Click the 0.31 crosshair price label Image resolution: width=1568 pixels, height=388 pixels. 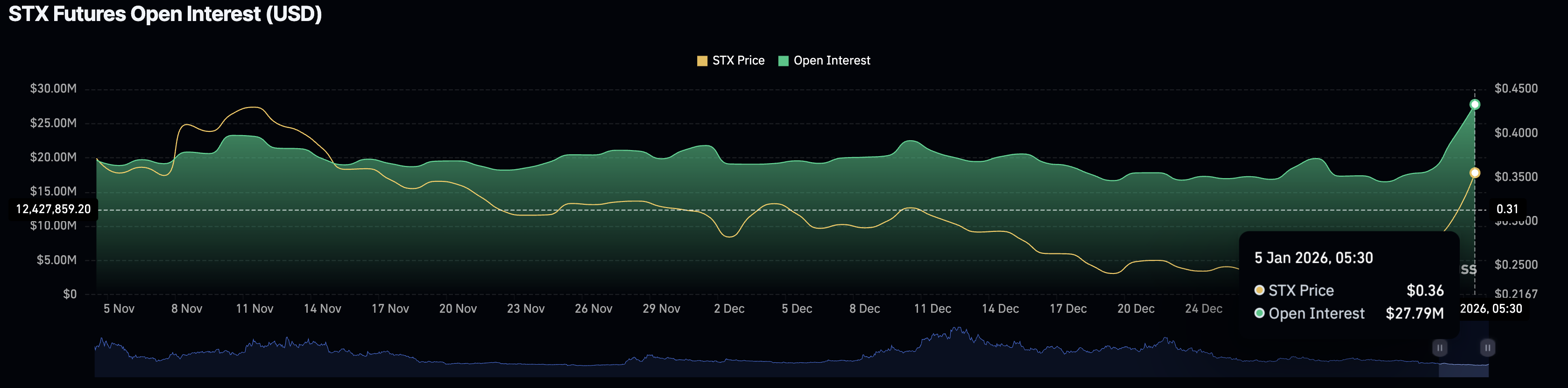[x=1507, y=209]
